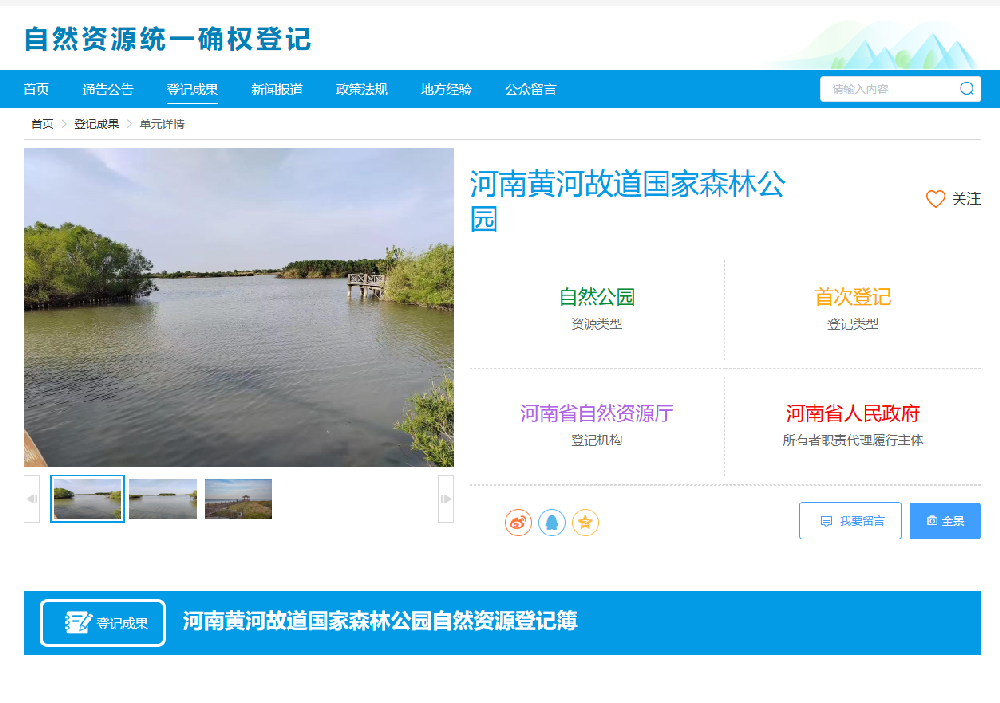Open 公众留言 in the navigation bar
The height and width of the screenshot is (703, 1000).
click(531, 89)
